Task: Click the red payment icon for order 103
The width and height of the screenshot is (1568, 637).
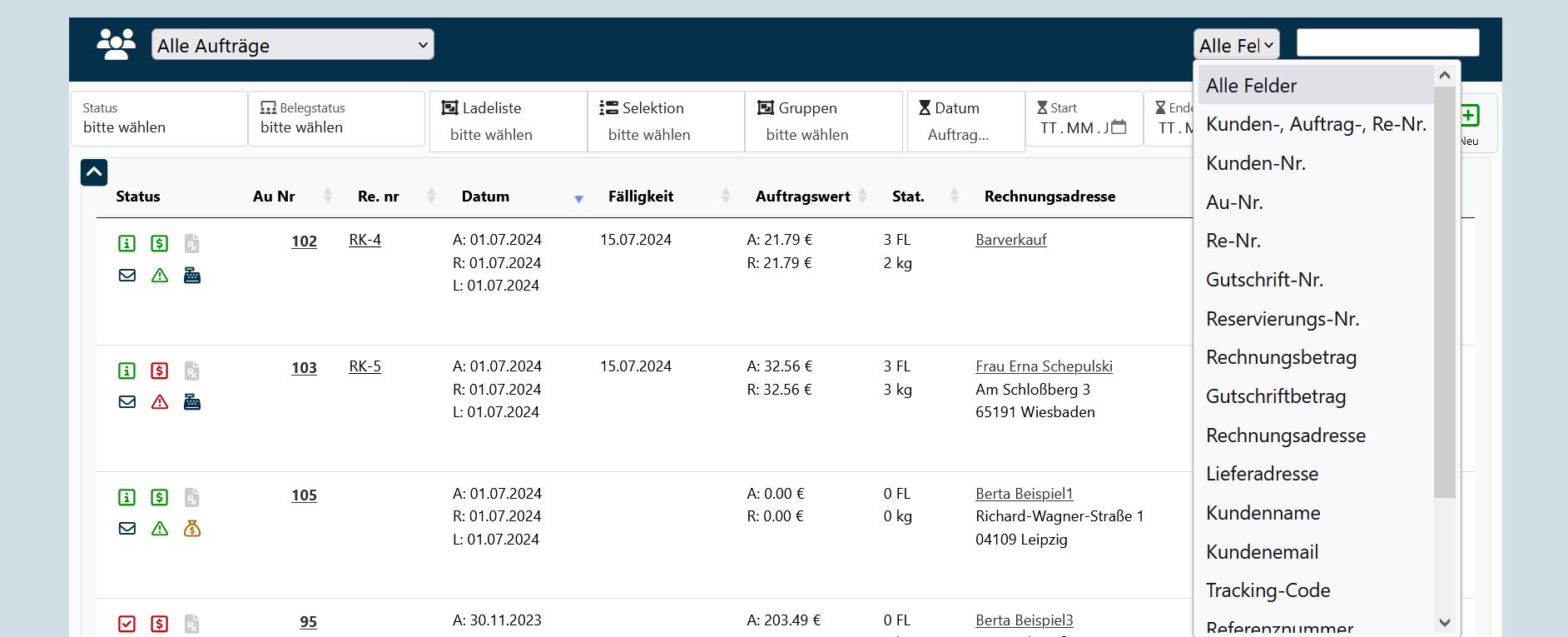Action: pos(159,371)
